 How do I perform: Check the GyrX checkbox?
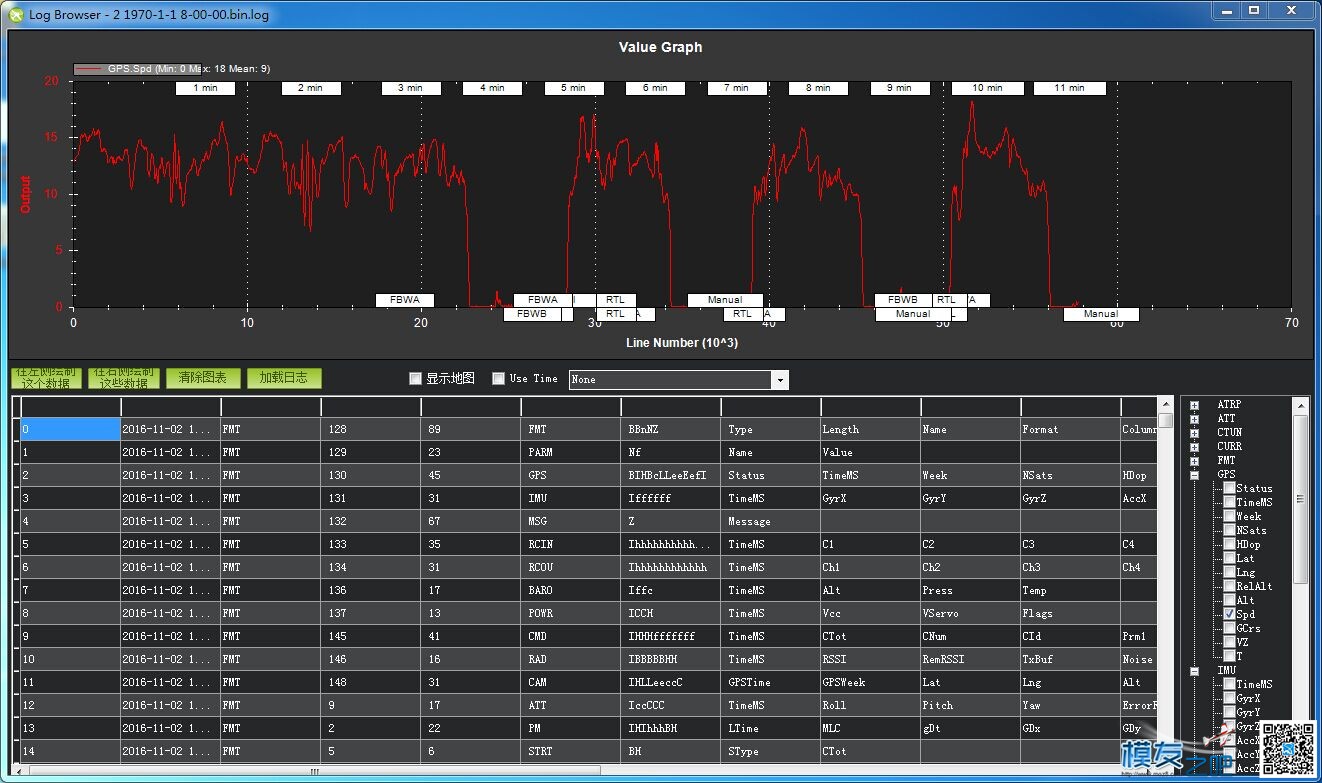(x=1229, y=698)
